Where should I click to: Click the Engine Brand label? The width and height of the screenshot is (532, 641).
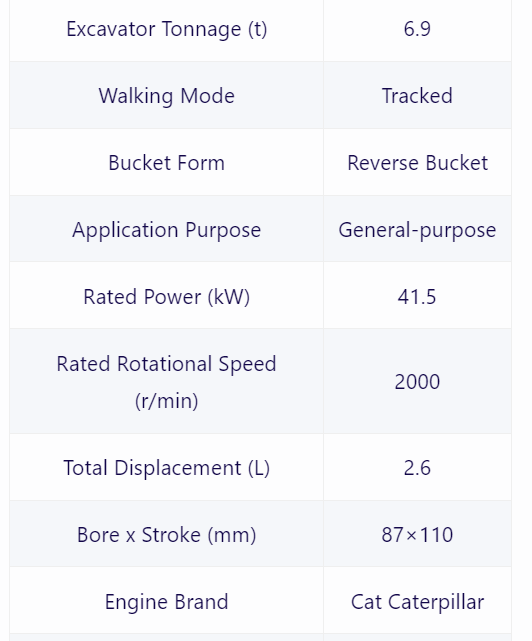[166, 602]
